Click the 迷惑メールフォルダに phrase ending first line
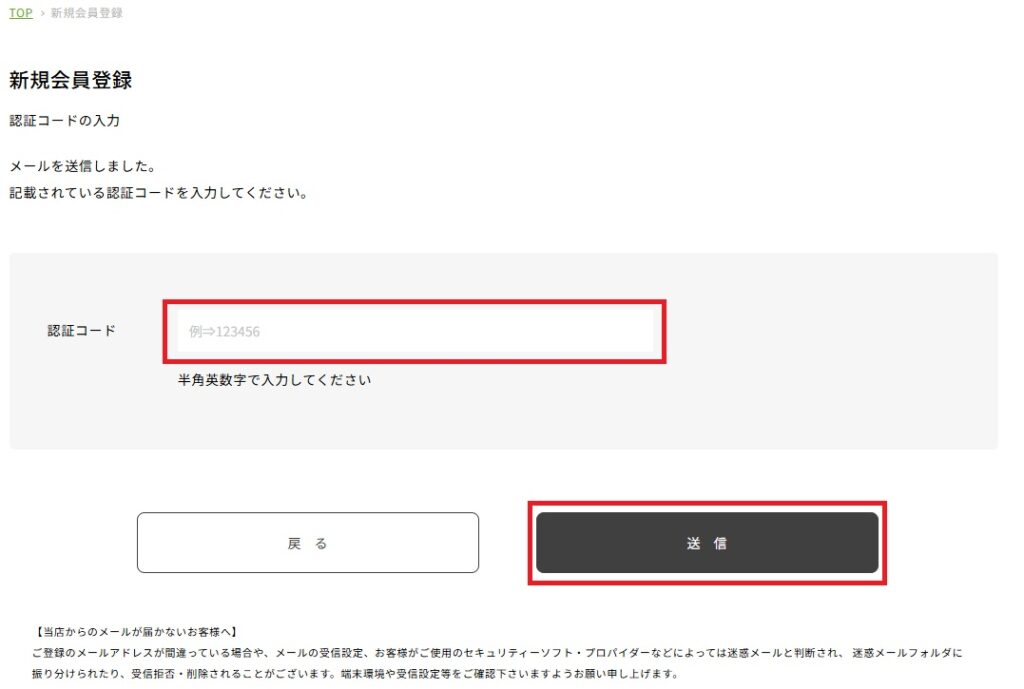The image size is (1024, 689). (907, 652)
